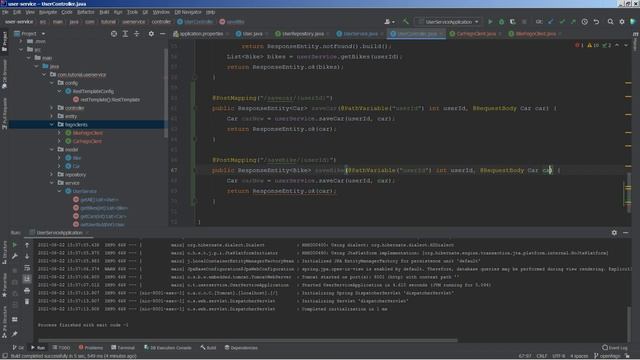Screen dimensions: 640x360
Task: Go to next highlighted error arrow
Action: [x=626, y=45]
